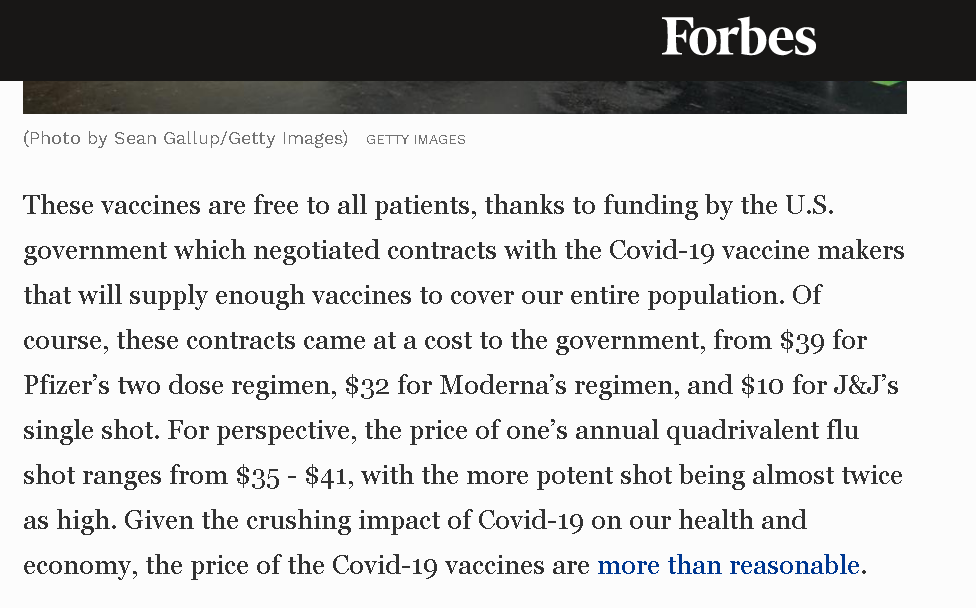Click the Sean Gallup photo caption text
Screen dimensions: 976x608
[x=185, y=138]
